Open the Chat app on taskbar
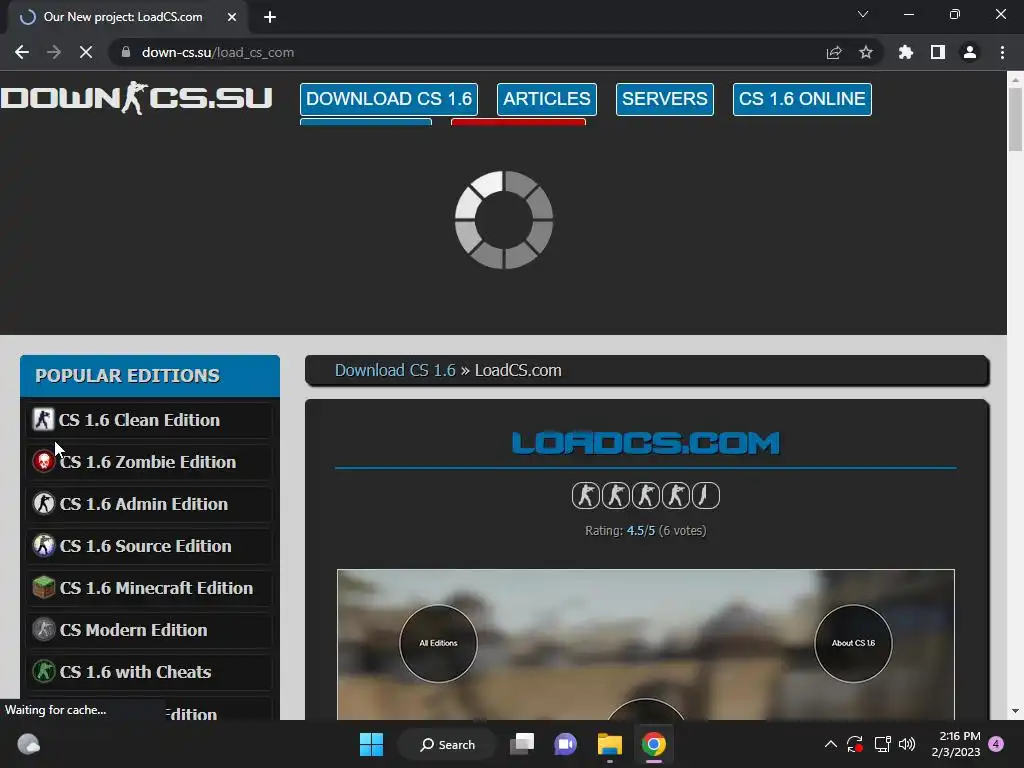This screenshot has height=768, width=1024. (566, 744)
